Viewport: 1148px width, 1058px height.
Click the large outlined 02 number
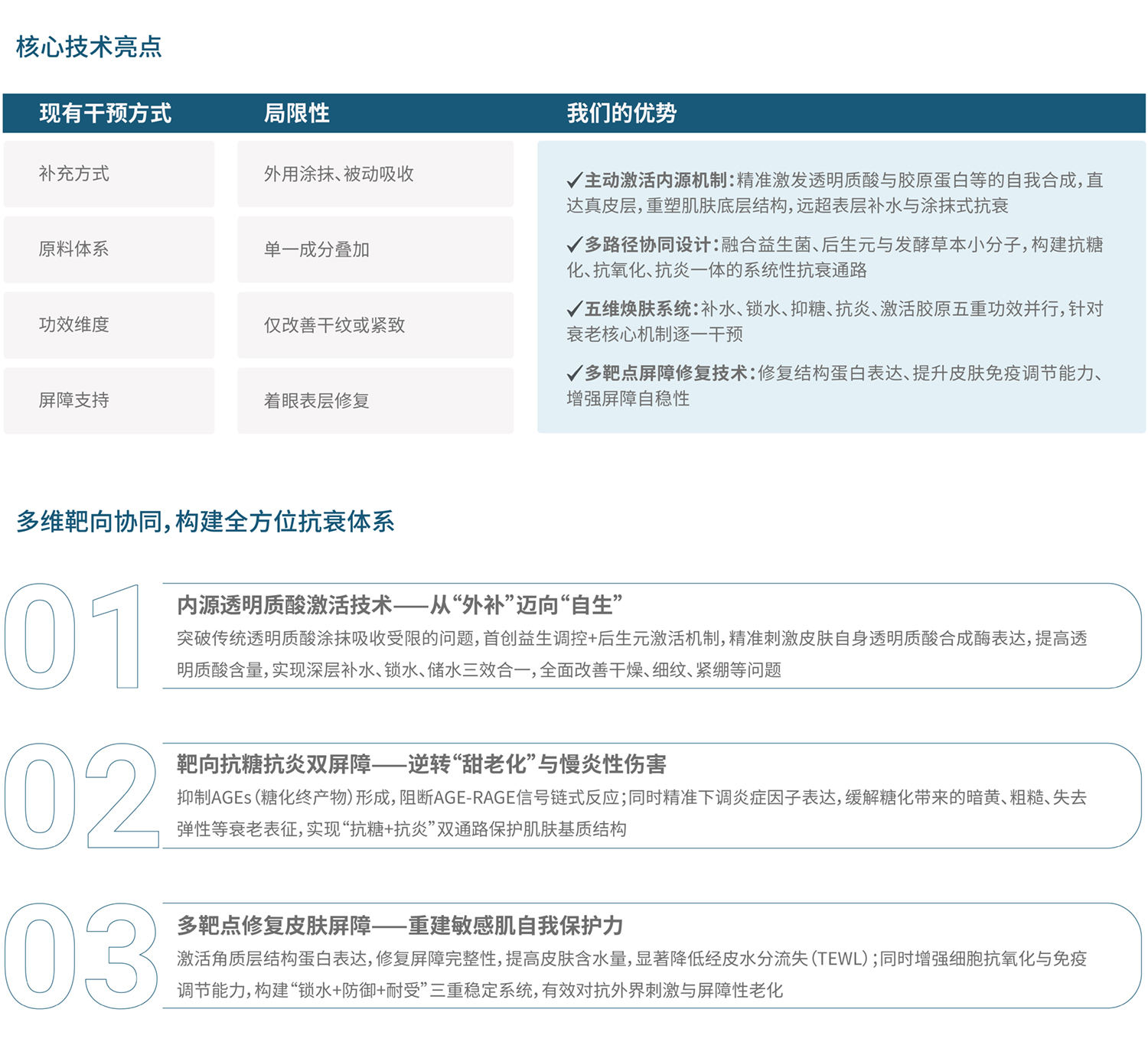tap(80, 796)
